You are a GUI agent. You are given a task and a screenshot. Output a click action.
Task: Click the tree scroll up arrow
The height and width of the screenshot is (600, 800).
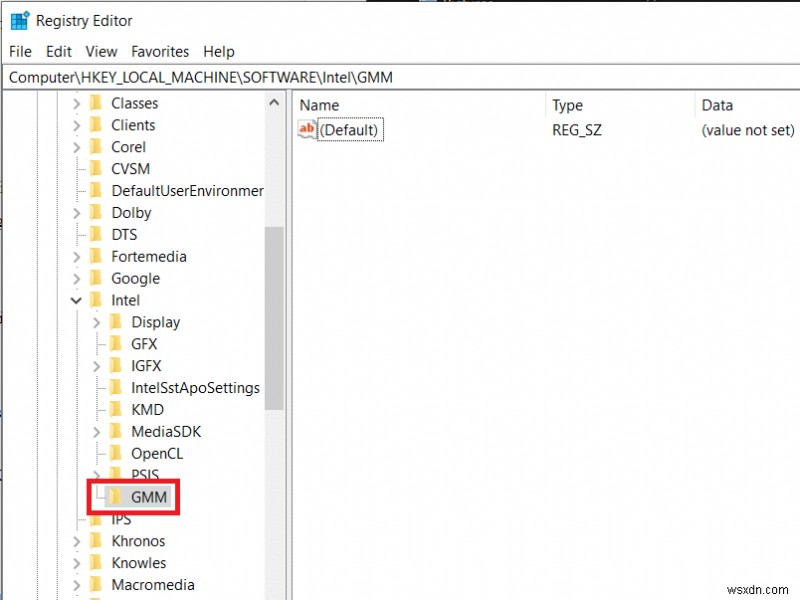(x=274, y=103)
